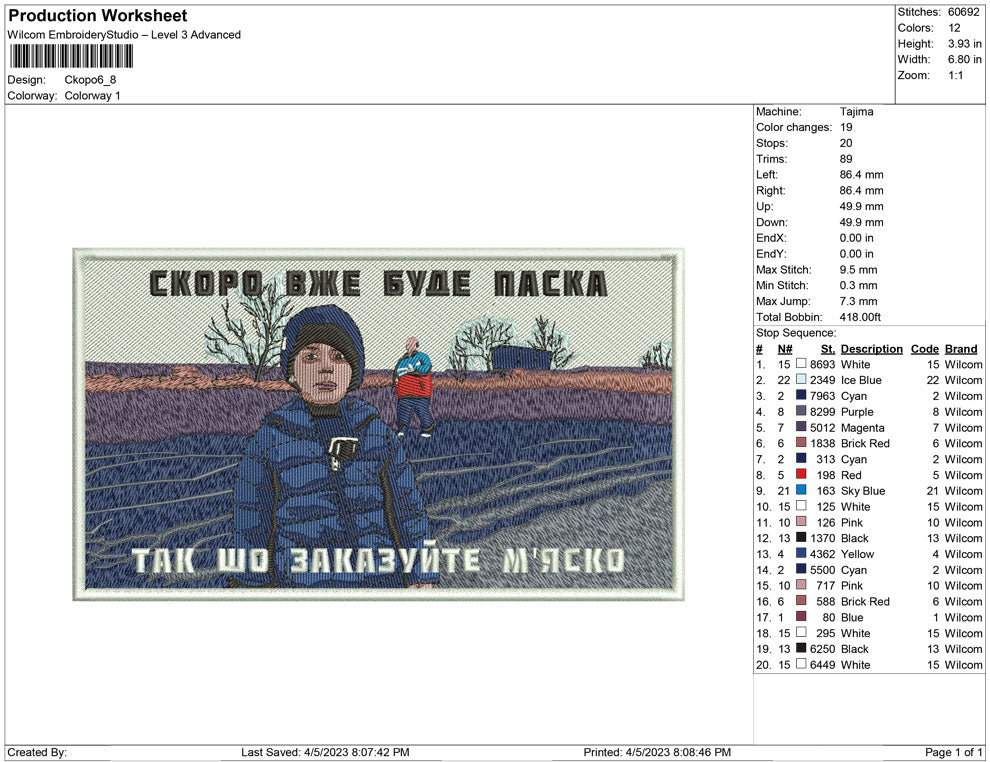
Task: Select the Black swatch with 6250 stitches
Action: [x=801, y=648]
